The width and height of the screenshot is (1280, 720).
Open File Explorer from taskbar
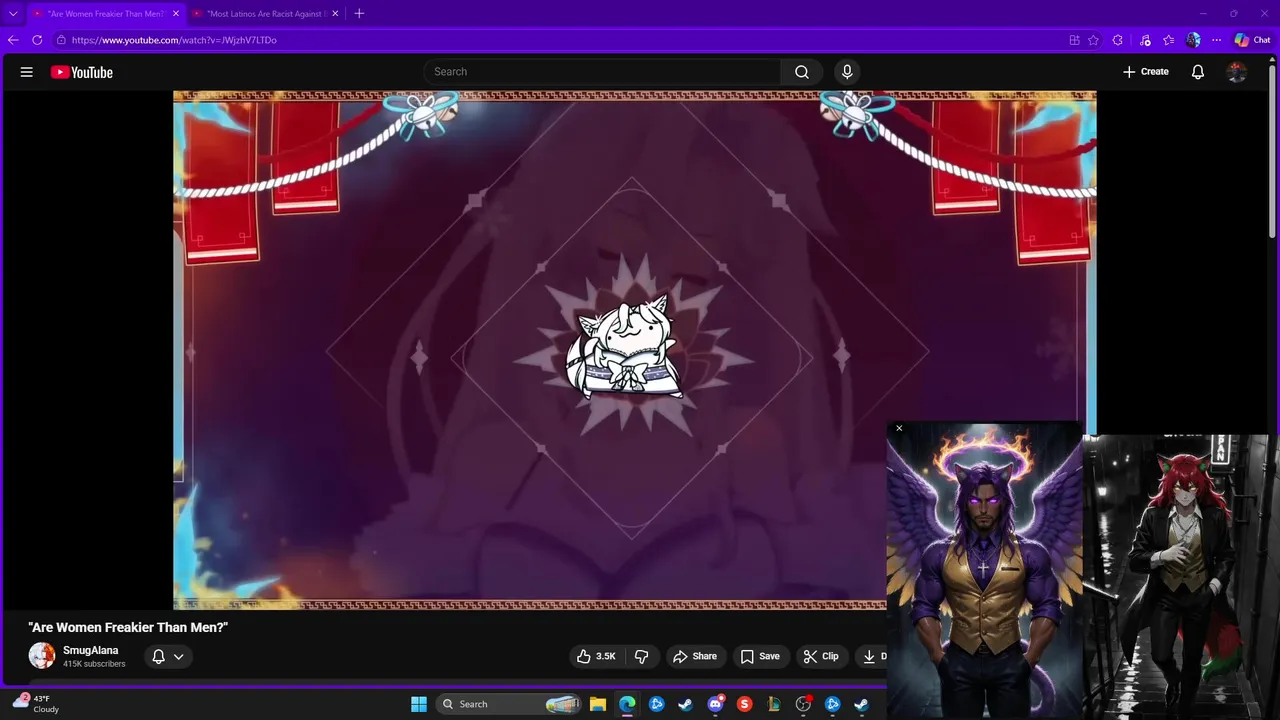click(598, 704)
